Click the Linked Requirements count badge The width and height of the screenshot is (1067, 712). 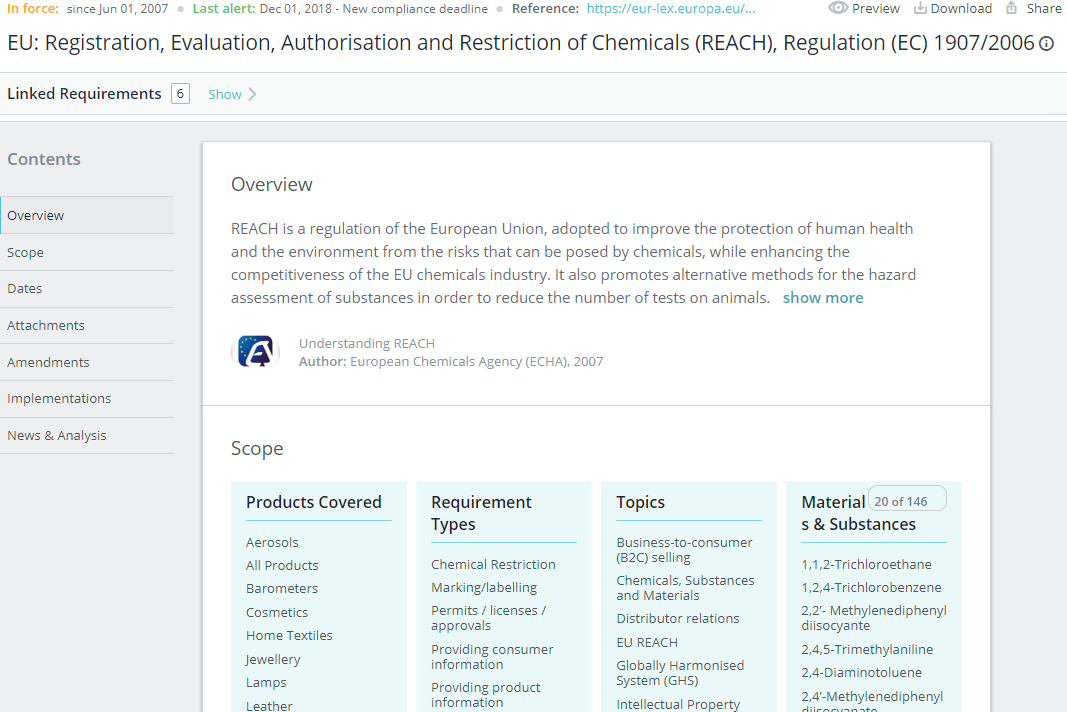coord(180,93)
